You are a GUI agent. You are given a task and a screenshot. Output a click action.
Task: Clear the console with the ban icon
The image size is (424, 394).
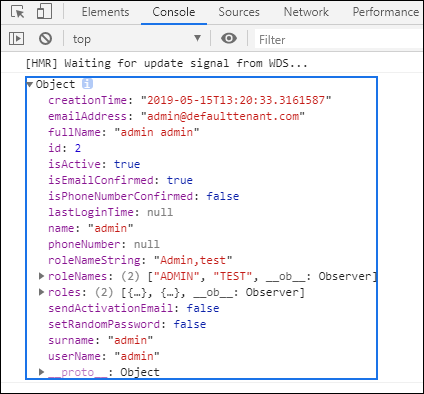pyautogui.click(x=45, y=39)
